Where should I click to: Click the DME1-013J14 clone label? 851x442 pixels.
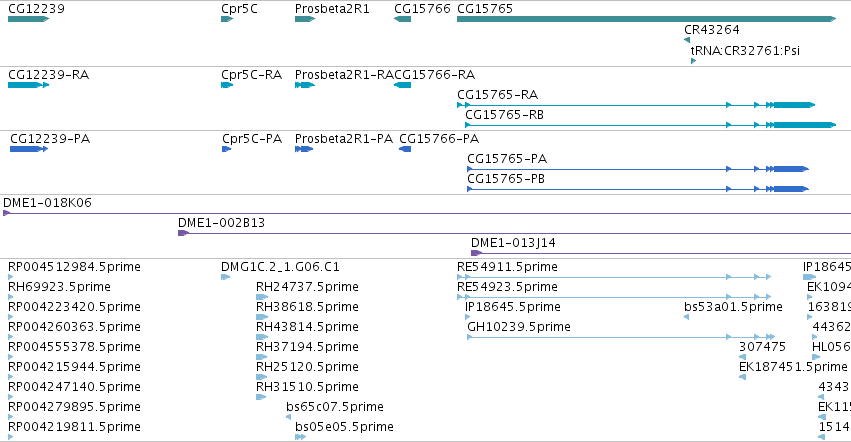coord(513,243)
